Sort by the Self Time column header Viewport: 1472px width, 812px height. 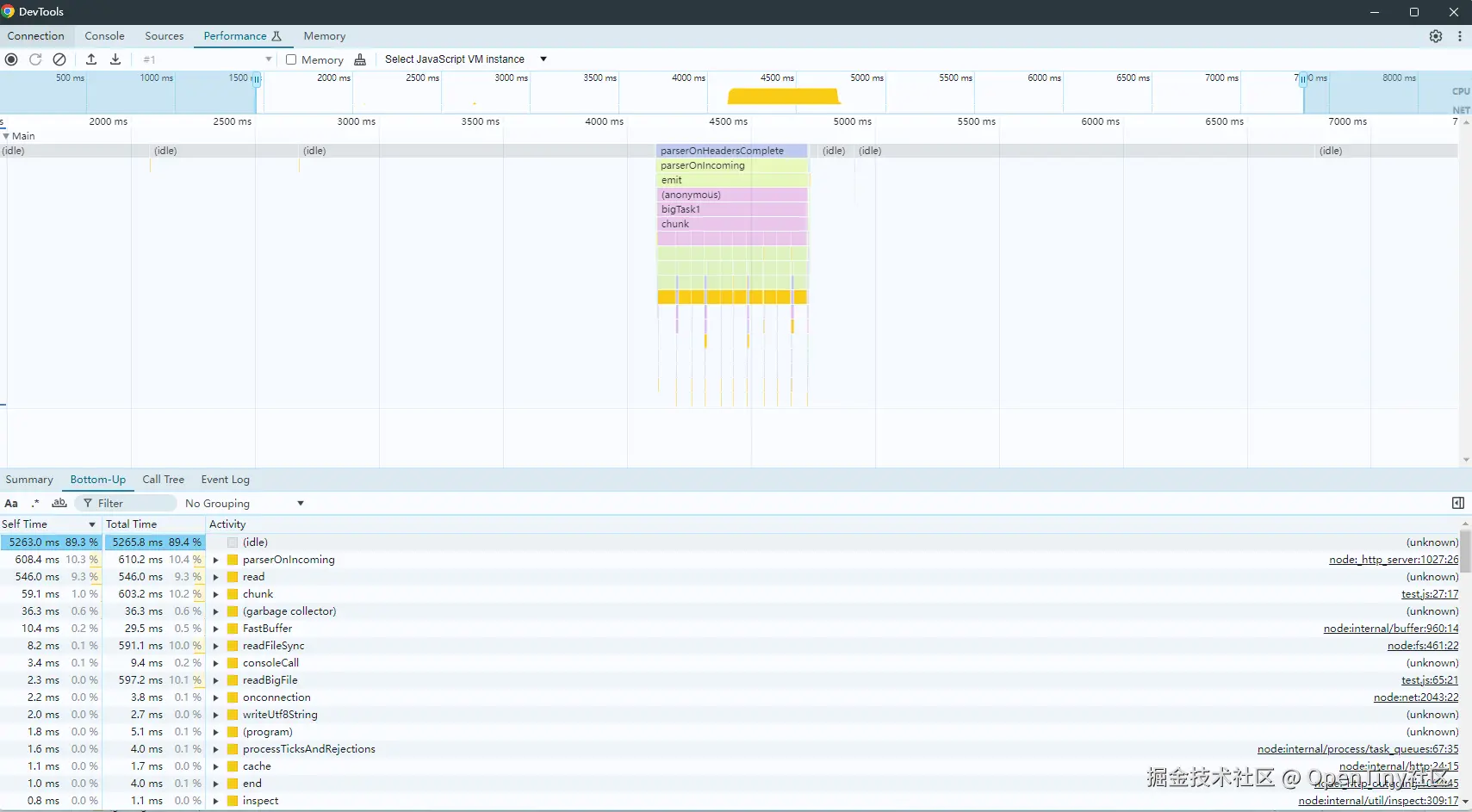click(51, 524)
